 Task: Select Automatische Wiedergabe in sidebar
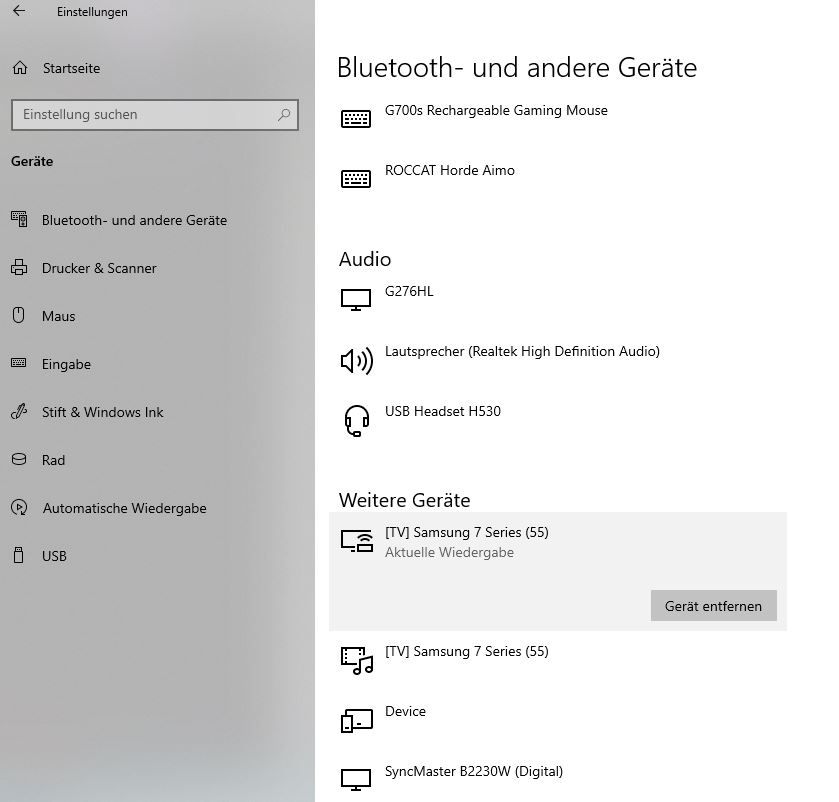(124, 508)
